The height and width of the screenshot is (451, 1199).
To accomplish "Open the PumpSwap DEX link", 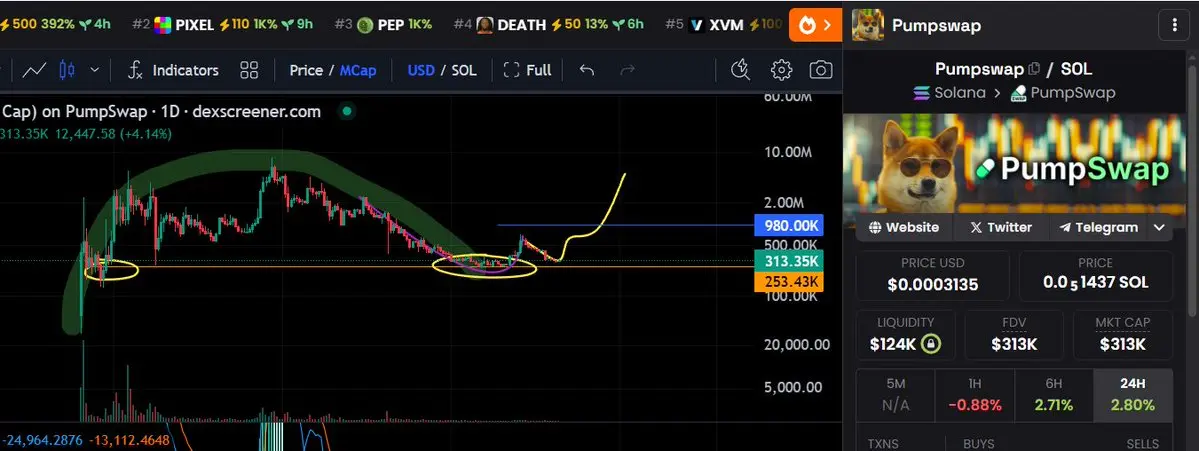I will pyautogui.click(x=1062, y=93).
